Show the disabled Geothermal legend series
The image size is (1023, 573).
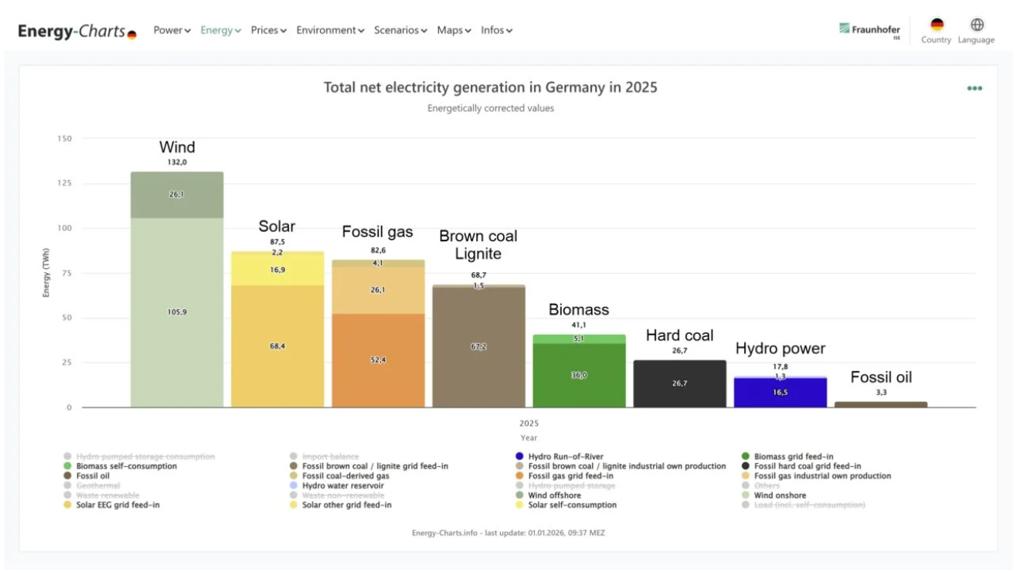click(98, 486)
